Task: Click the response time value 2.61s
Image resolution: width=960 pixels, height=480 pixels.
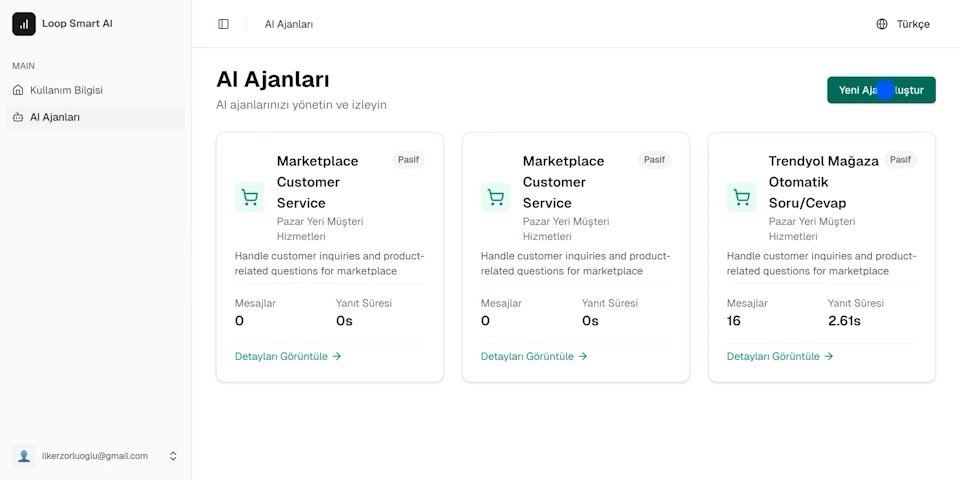Action: coord(844,321)
